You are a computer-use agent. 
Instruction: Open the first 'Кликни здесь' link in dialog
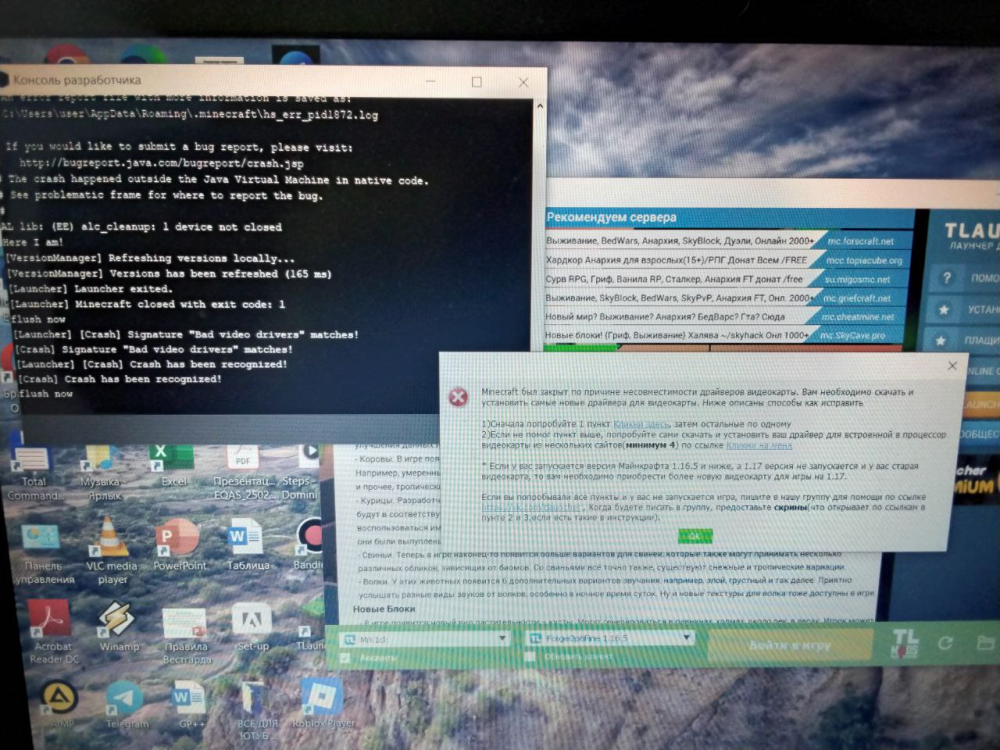(x=641, y=423)
